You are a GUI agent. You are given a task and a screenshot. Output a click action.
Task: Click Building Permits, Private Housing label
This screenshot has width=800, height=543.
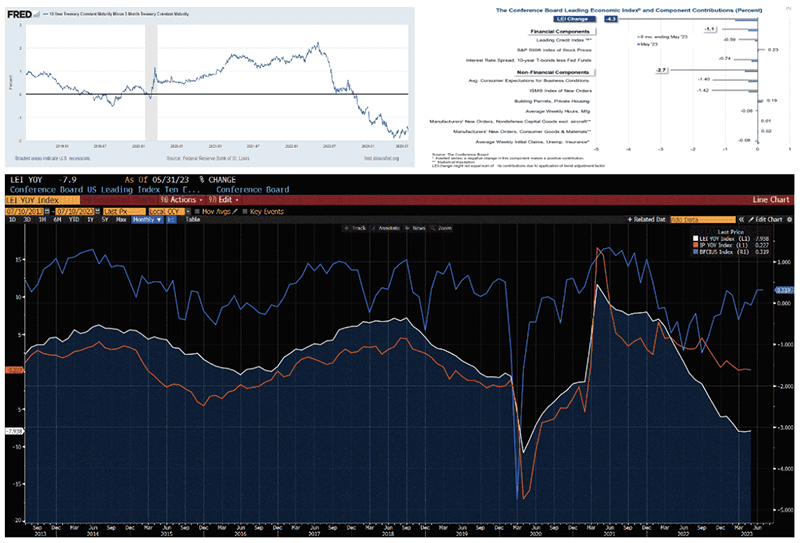pos(552,101)
